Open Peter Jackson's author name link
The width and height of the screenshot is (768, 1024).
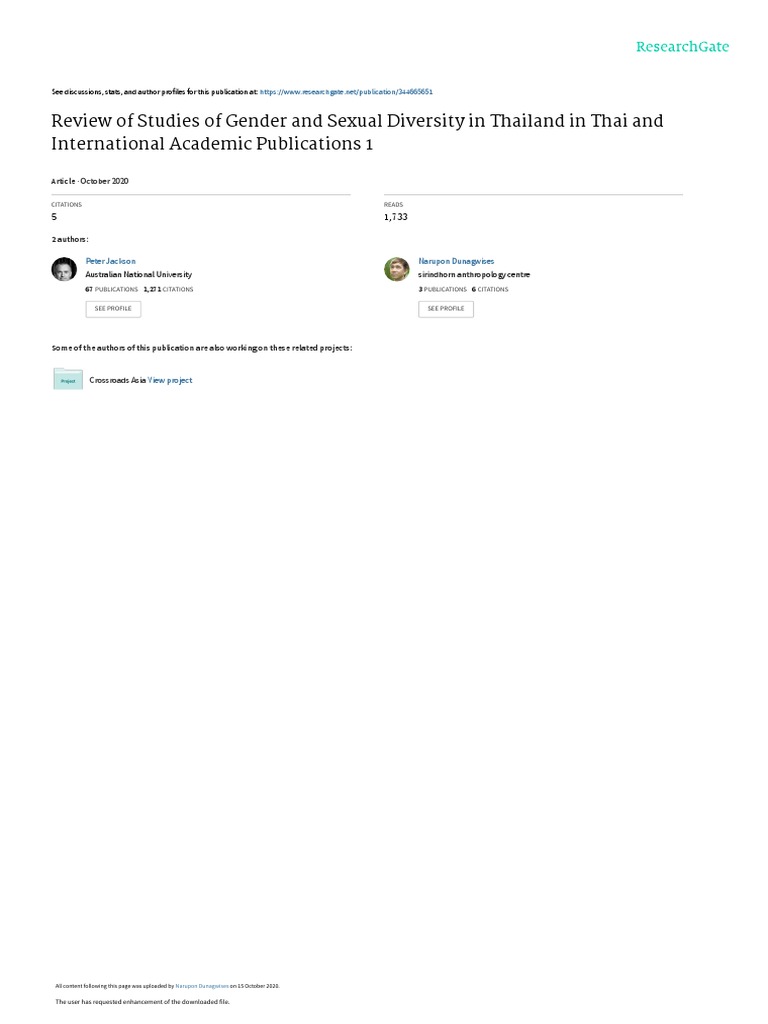(110, 261)
